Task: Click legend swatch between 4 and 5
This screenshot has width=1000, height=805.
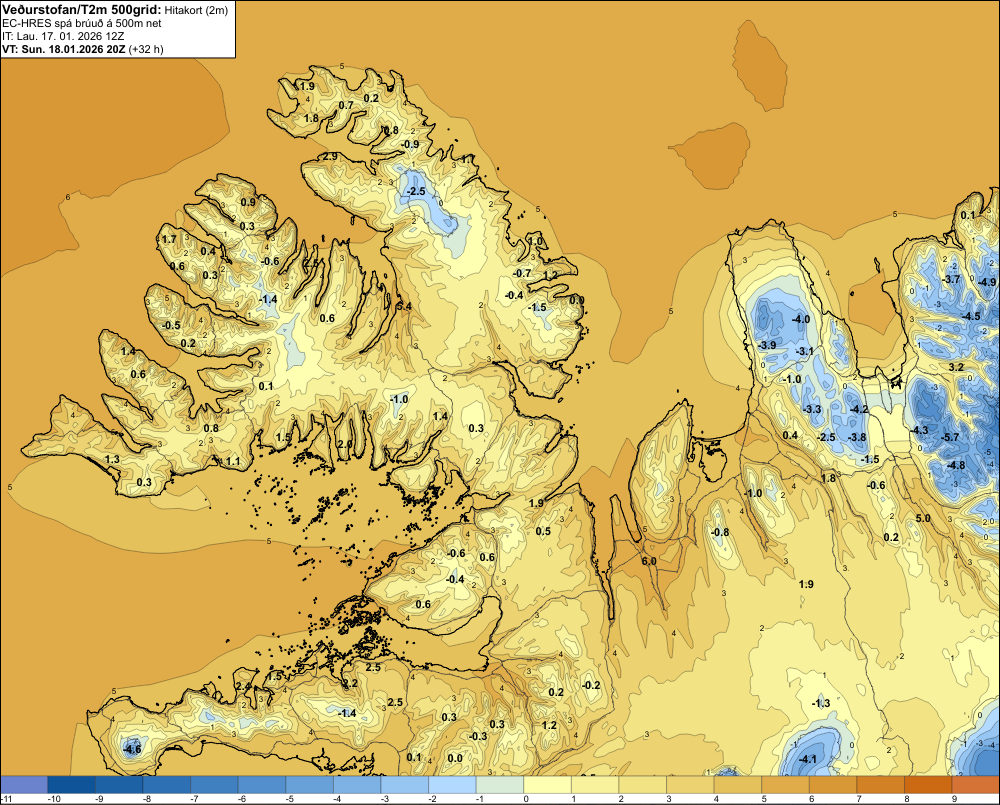Action: point(738,784)
